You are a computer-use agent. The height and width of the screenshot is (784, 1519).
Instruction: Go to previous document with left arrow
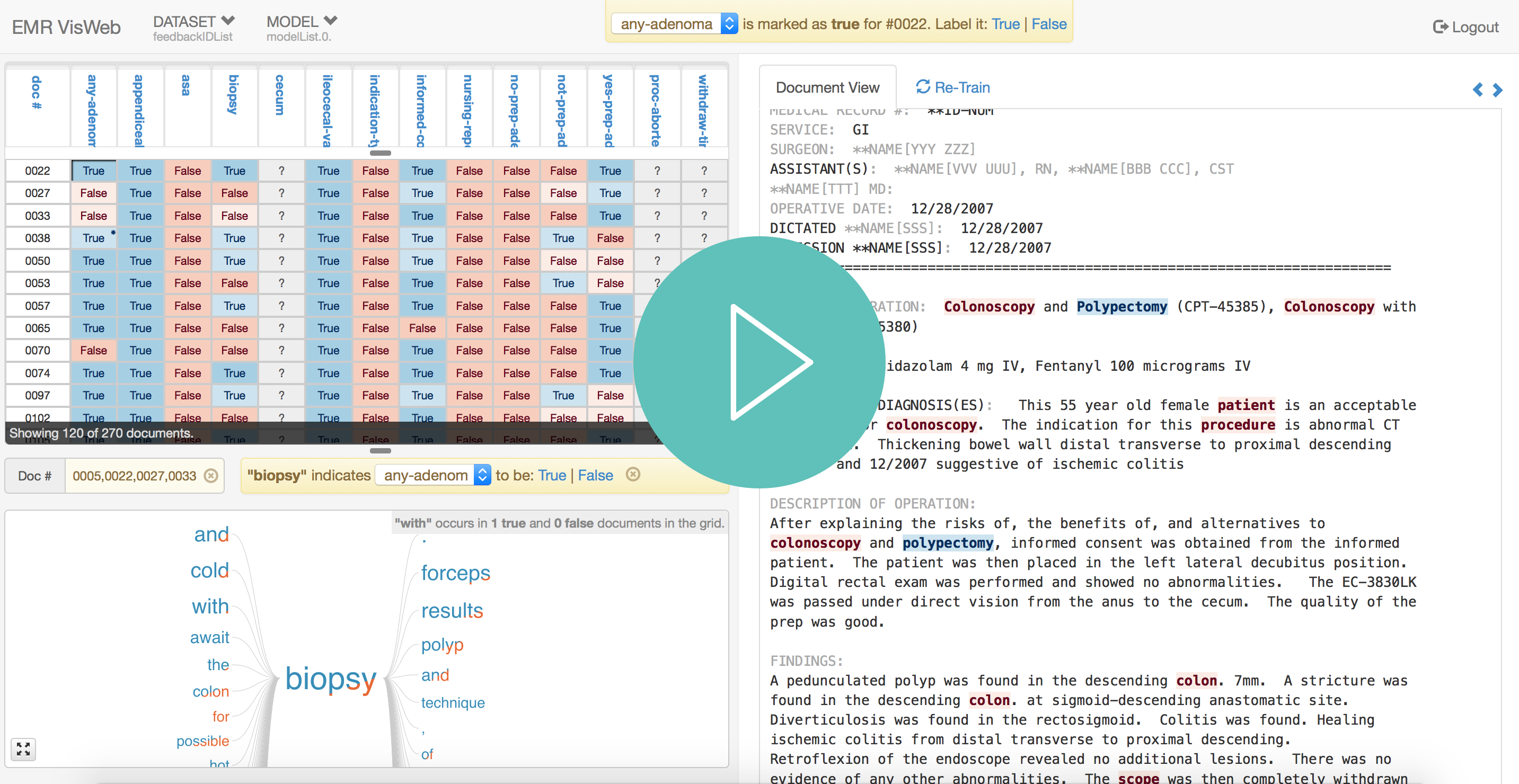tap(1477, 90)
